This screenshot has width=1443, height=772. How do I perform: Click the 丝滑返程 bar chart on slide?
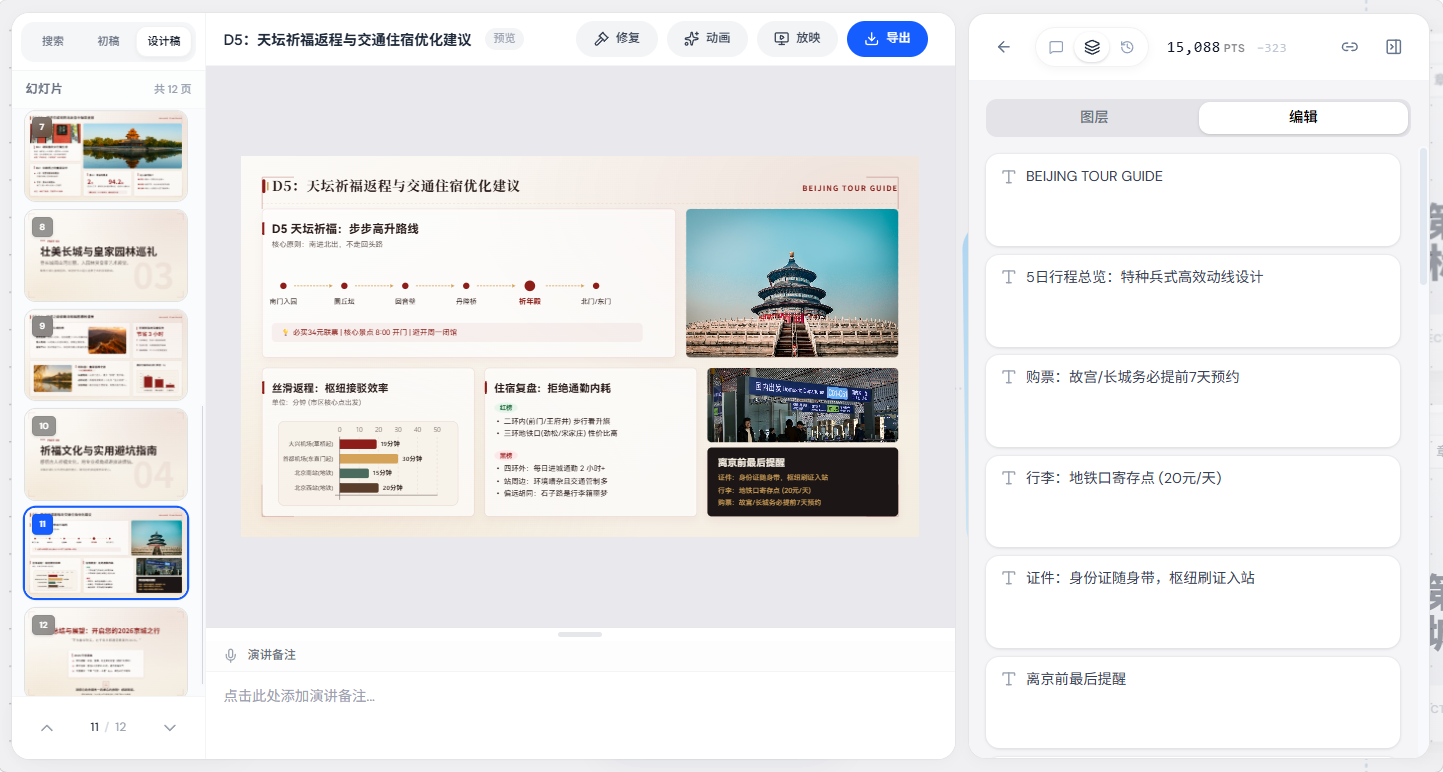tap(368, 463)
